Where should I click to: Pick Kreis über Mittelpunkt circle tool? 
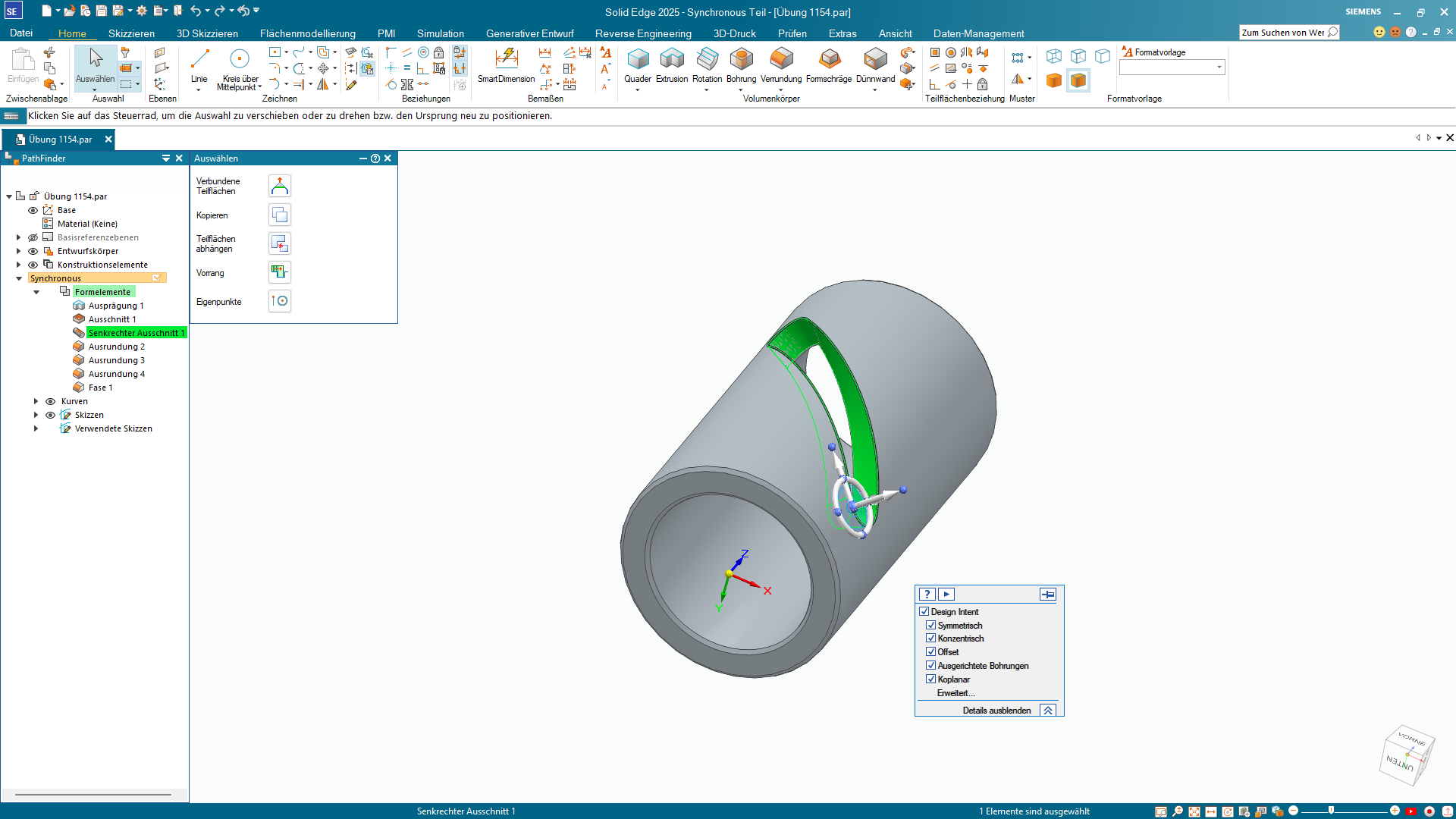(x=240, y=59)
